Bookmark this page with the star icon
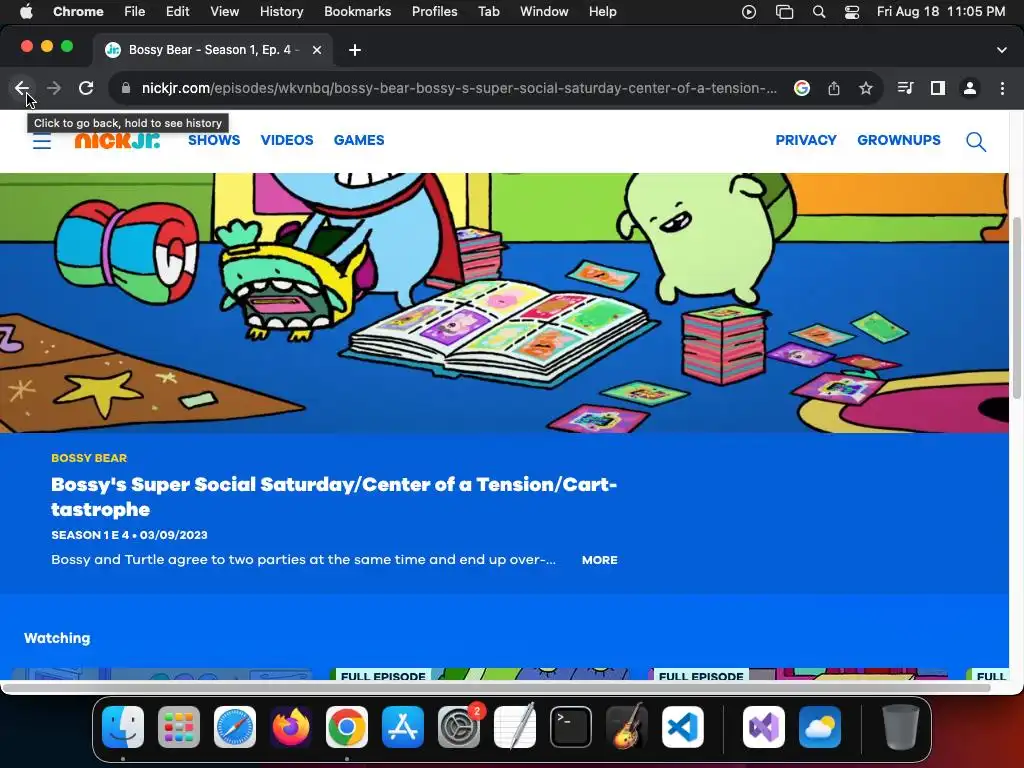Screen dimensions: 1024x768 (x=866, y=88)
